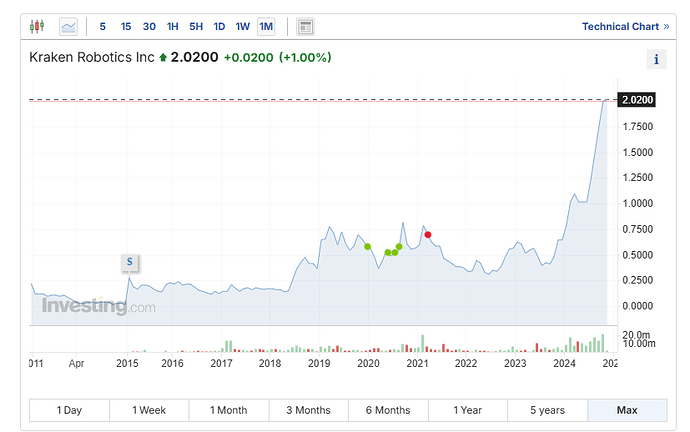Screen dimensions: 690x432
Task: Click the 2022 year axis label
Action: (x=466, y=363)
